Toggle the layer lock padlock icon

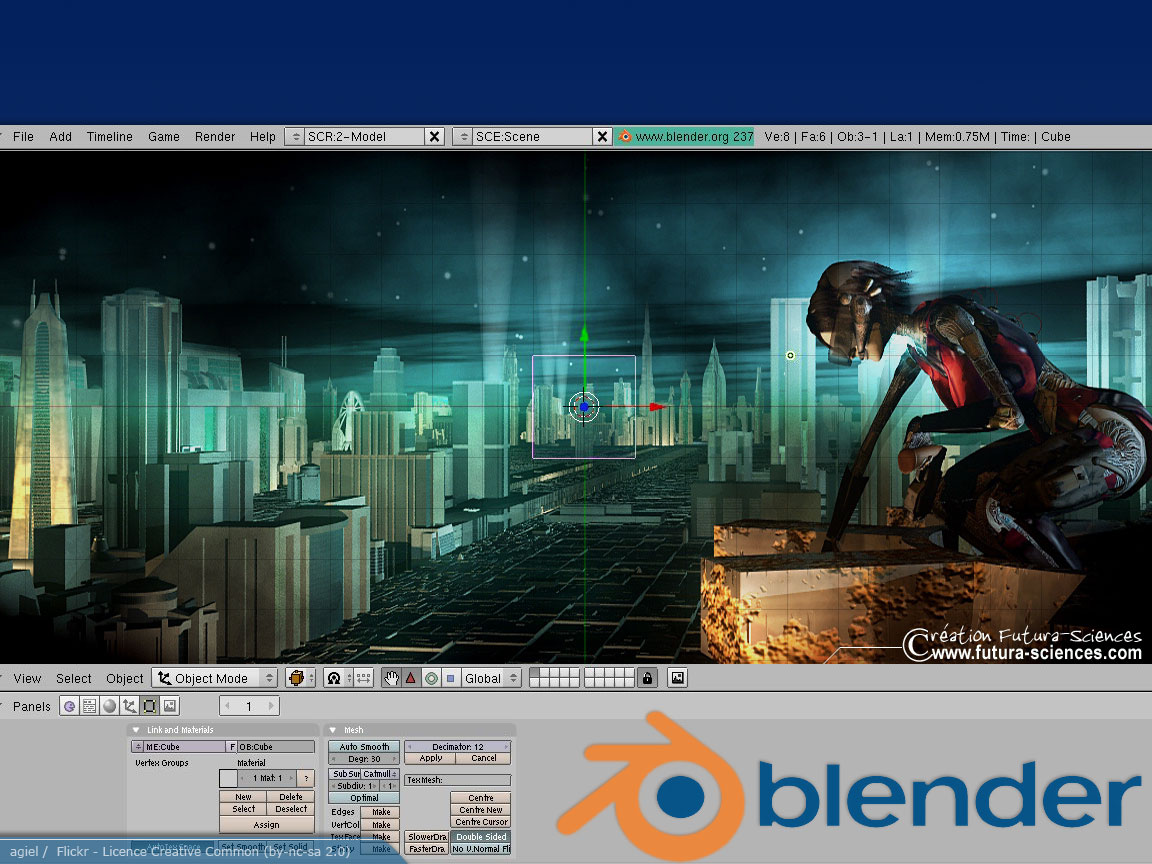(x=647, y=678)
